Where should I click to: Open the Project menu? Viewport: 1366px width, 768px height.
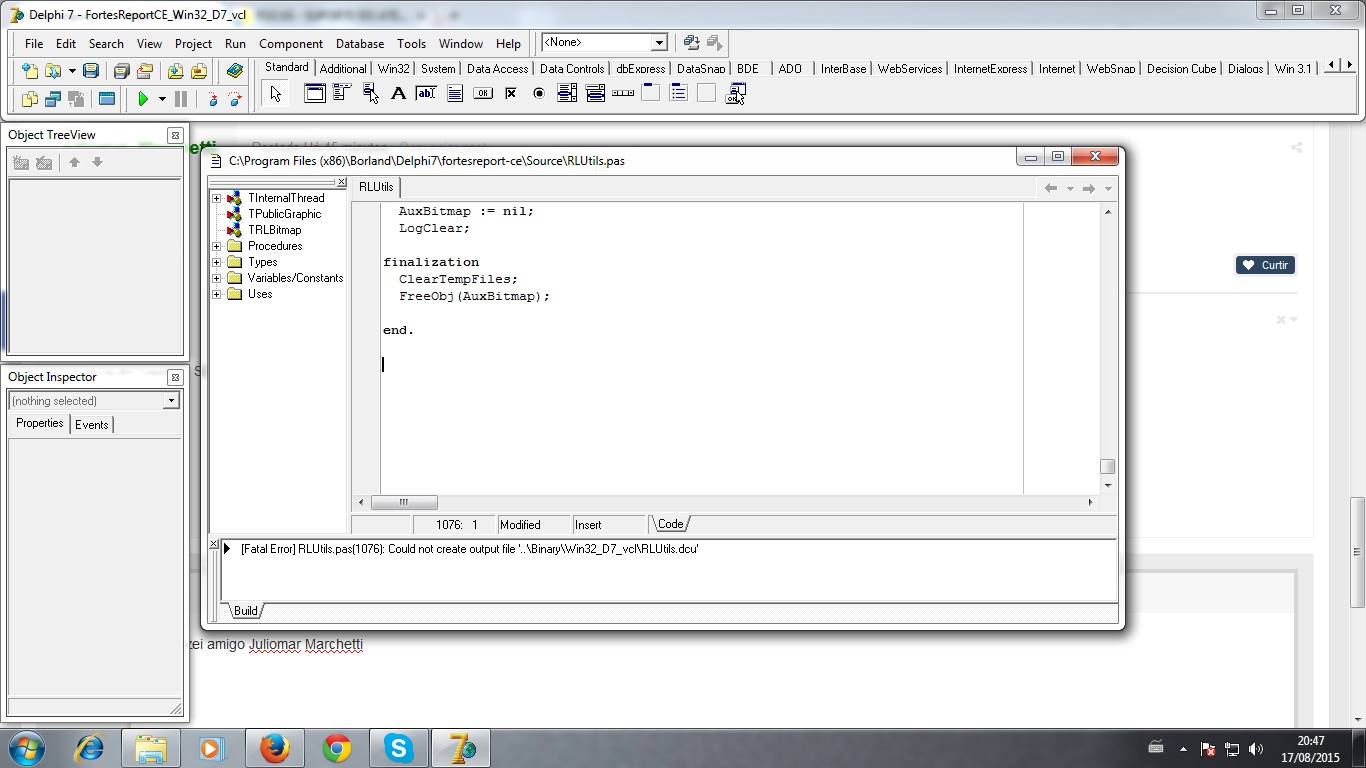[x=193, y=44]
